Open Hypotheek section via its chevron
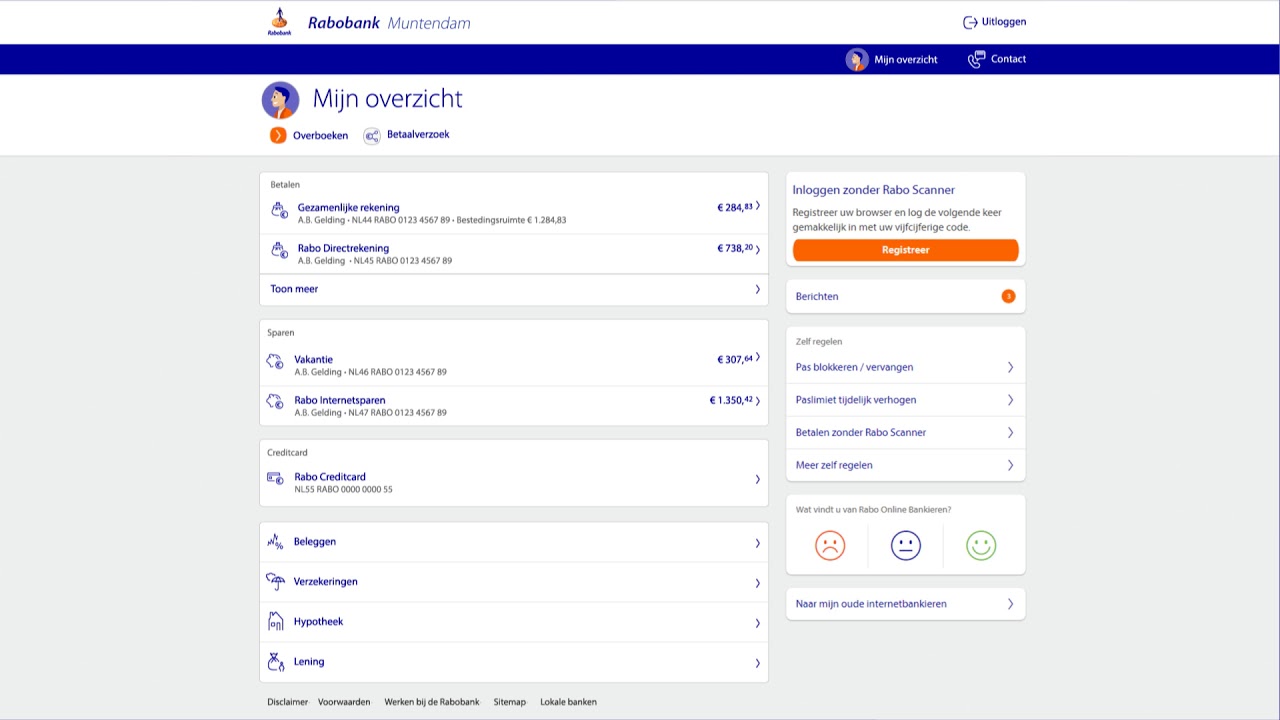Screen dimensions: 1280x720 (x=757, y=623)
